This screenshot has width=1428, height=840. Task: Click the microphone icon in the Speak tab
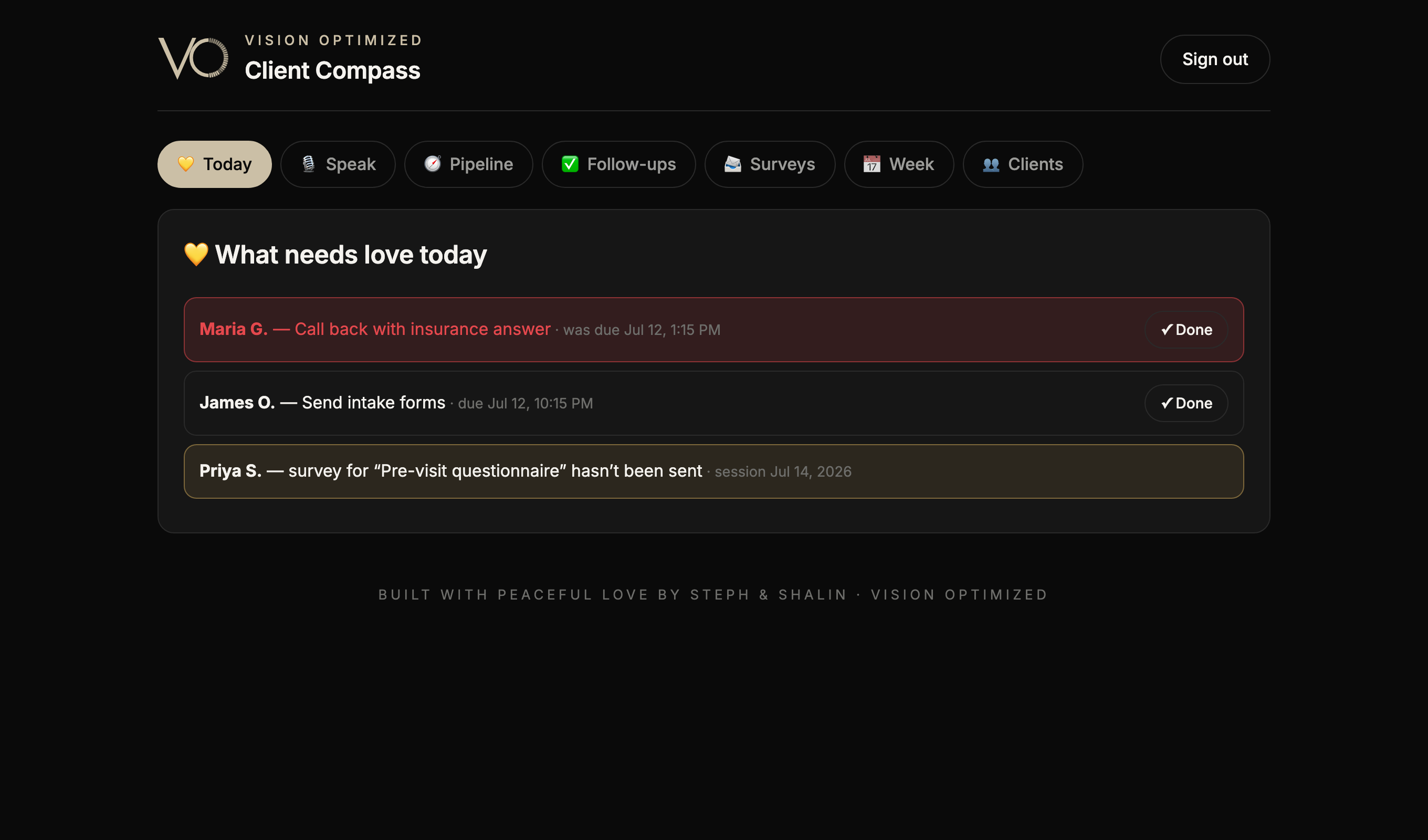pos(308,164)
